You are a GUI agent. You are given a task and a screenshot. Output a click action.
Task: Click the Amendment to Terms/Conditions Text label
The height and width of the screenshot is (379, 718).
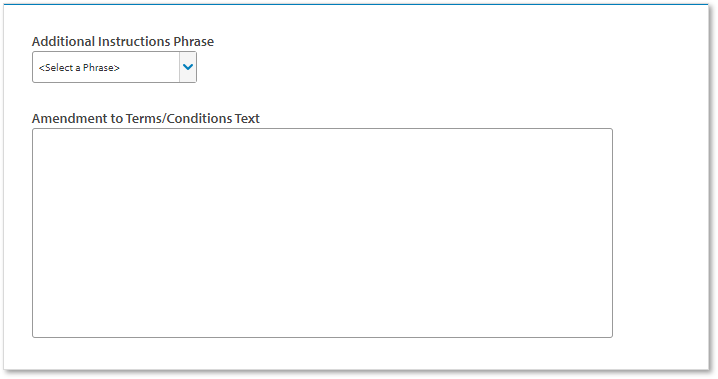146,118
